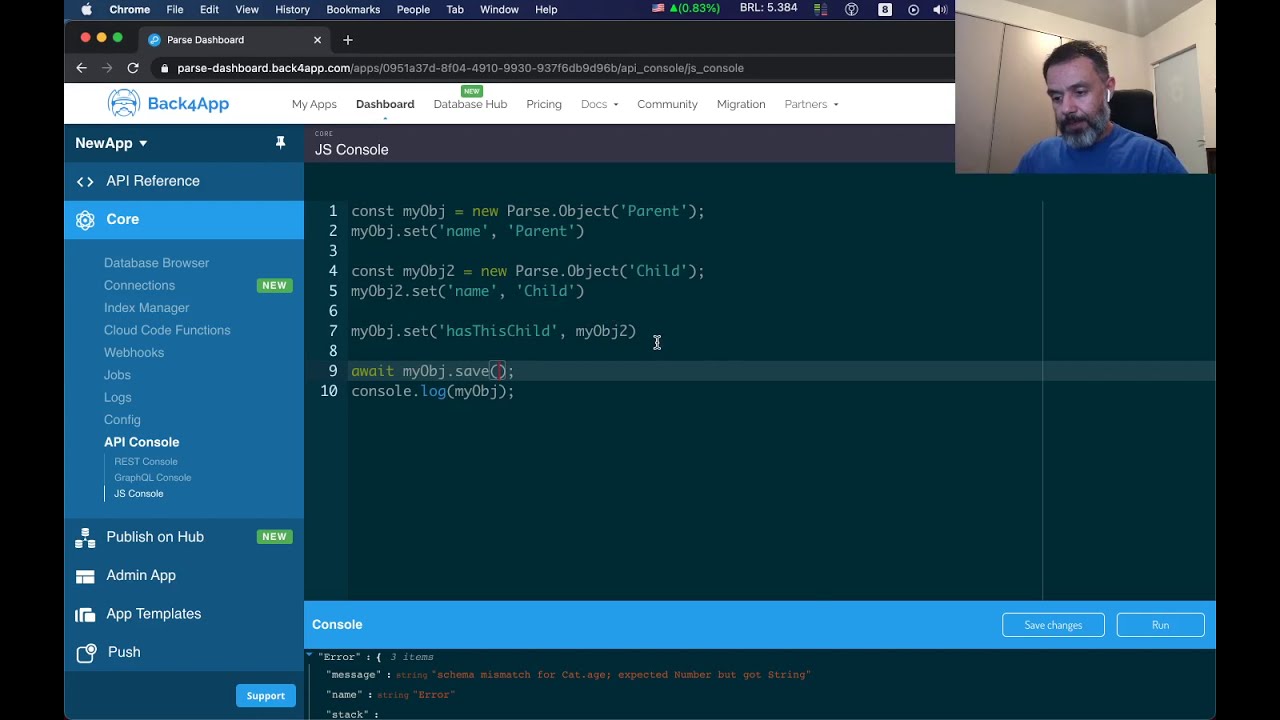Click the lock icon in address bar

(165, 68)
